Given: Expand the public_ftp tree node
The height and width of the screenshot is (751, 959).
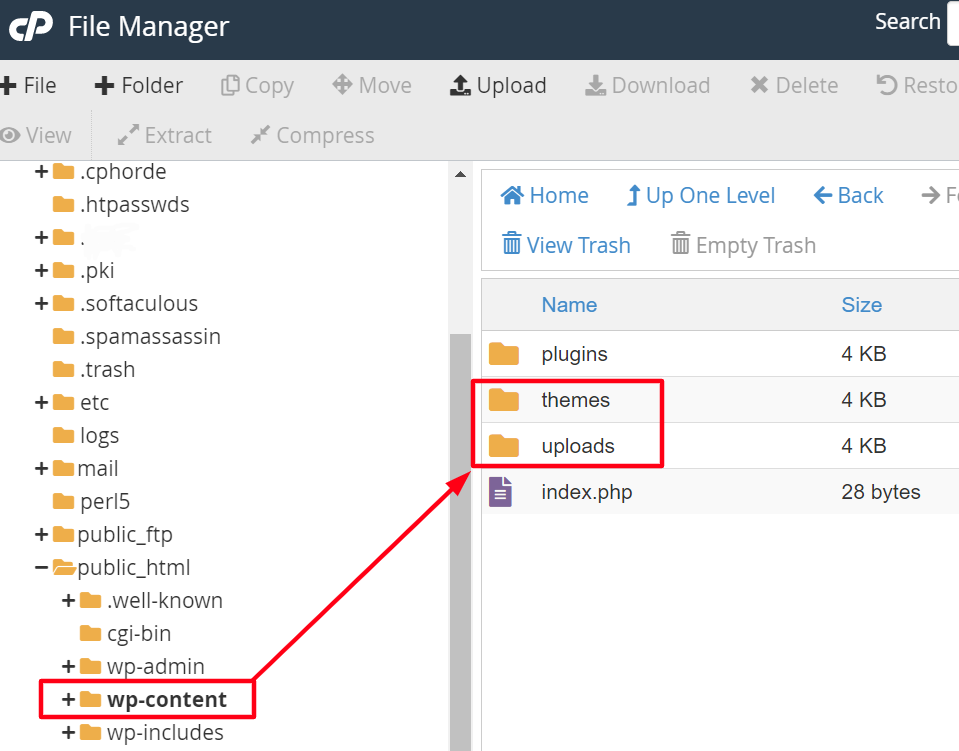Looking at the screenshot, I should pos(42,535).
